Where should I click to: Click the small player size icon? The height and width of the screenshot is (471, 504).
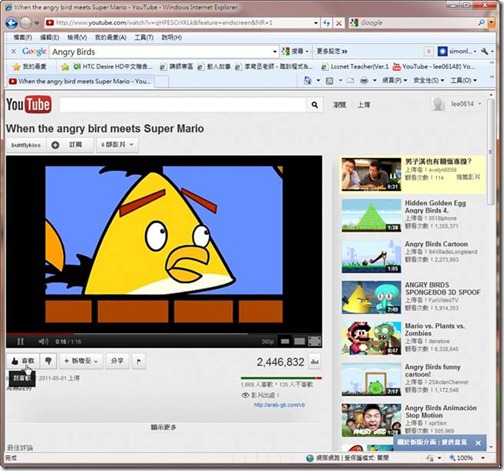(285, 341)
